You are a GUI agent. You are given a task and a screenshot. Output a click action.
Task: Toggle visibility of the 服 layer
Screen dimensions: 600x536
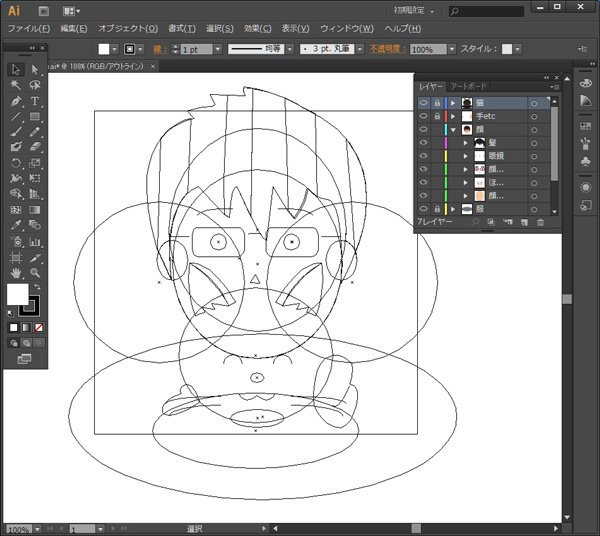pos(424,209)
